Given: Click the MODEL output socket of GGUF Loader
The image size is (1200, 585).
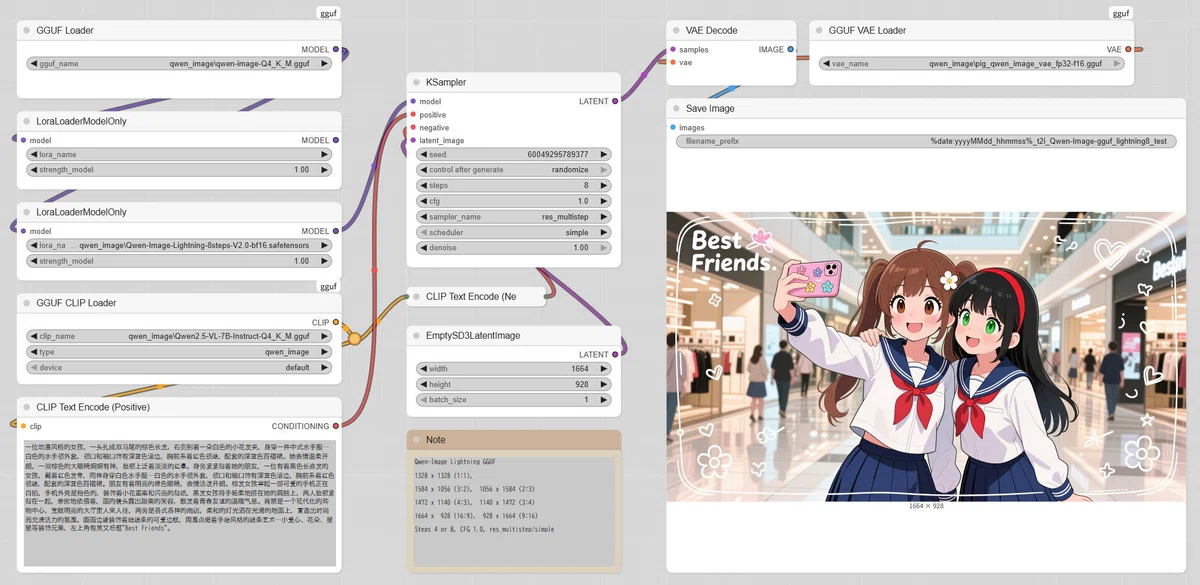Looking at the screenshot, I should click(335, 49).
